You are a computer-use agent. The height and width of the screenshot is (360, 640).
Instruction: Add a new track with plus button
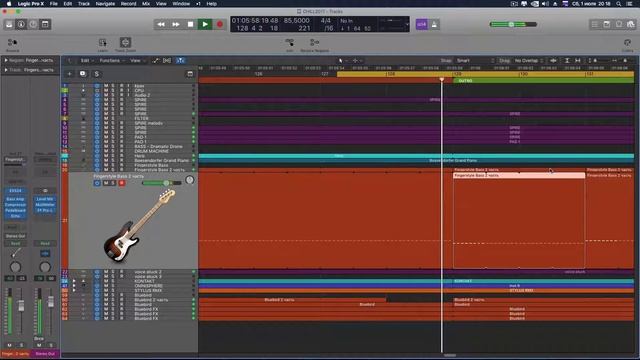pyautogui.click(x=69, y=74)
